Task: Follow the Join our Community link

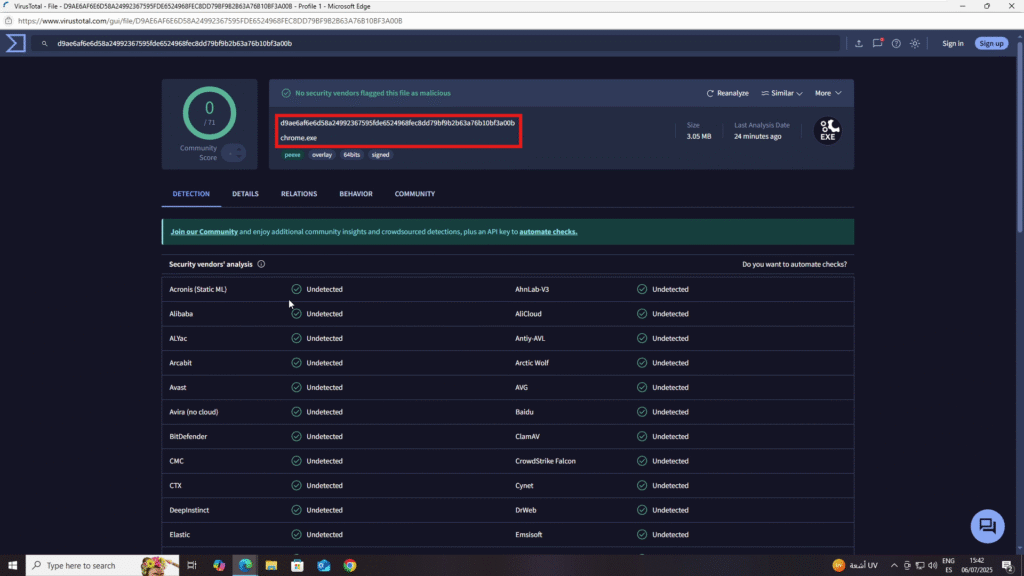Action: click(x=204, y=232)
